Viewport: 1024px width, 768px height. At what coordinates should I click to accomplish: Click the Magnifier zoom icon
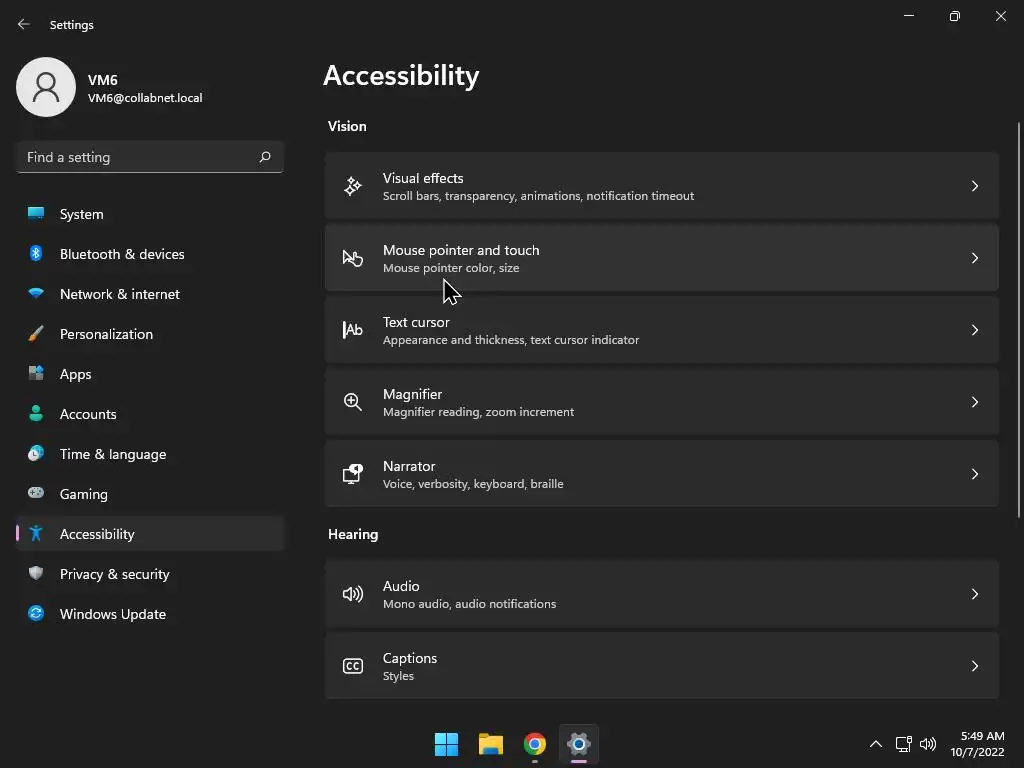(353, 402)
